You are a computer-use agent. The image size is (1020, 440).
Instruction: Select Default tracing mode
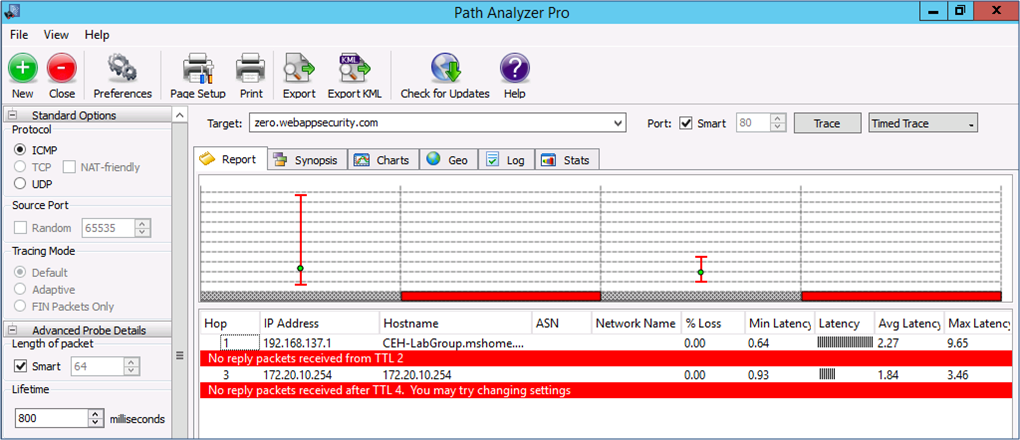click(x=20, y=273)
